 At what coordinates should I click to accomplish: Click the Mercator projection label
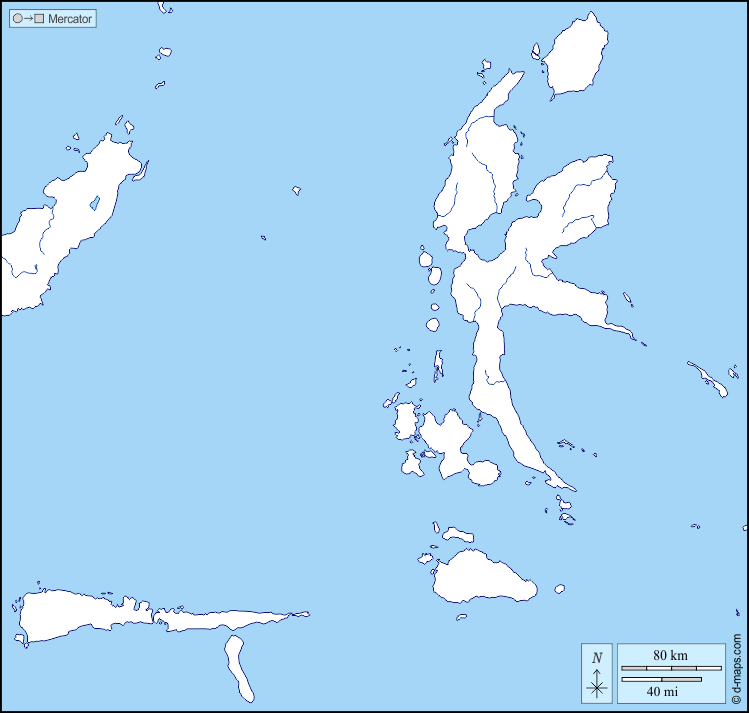(70, 19)
